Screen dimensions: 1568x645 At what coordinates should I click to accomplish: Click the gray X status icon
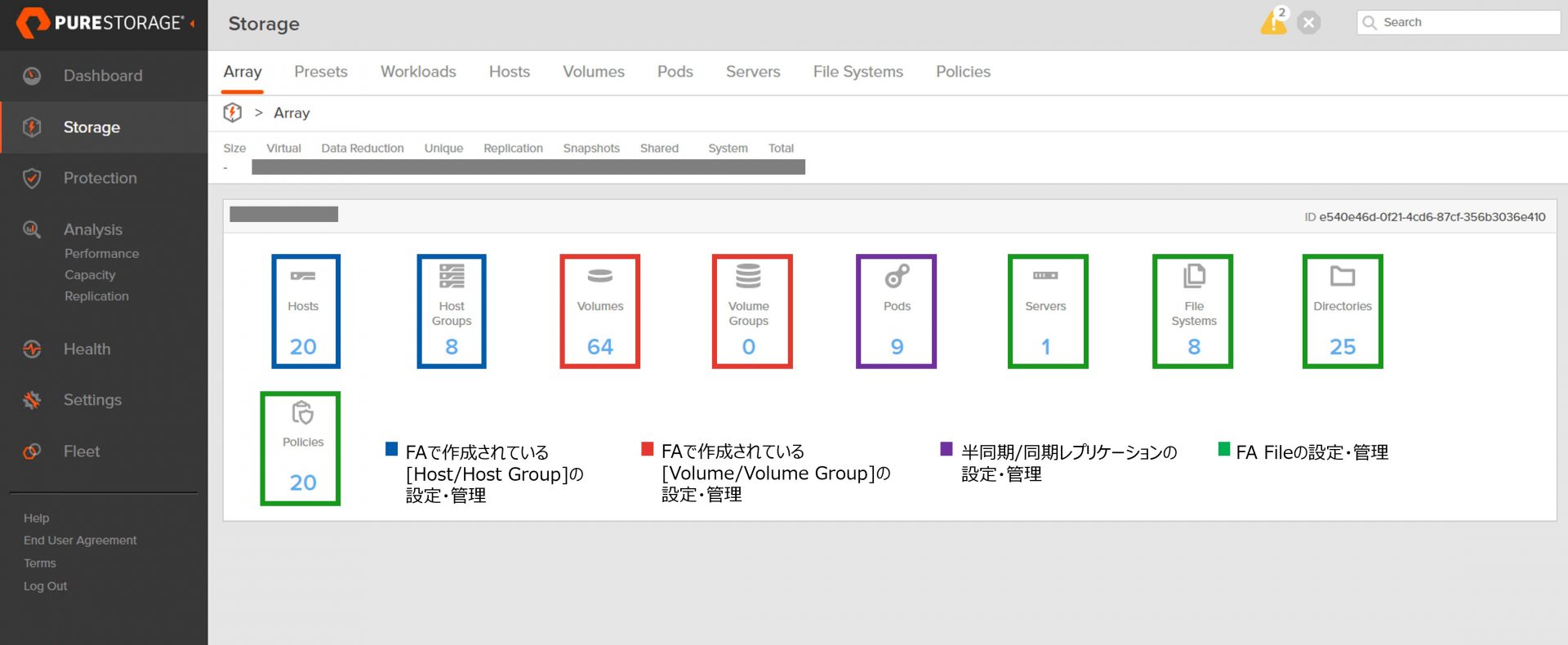tap(1308, 23)
